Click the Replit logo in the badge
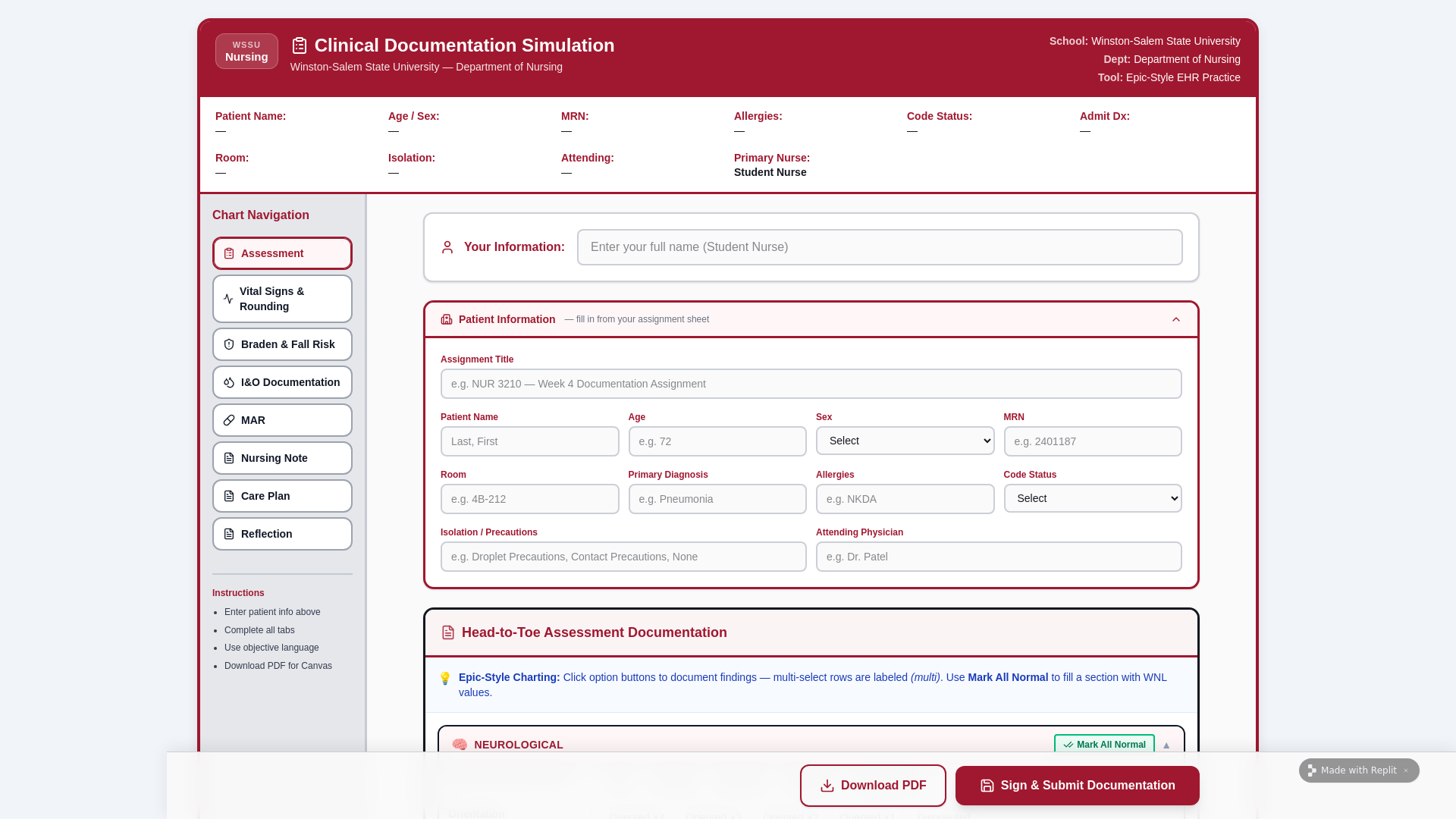Viewport: 1456px width, 819px height. point(1312,770)
